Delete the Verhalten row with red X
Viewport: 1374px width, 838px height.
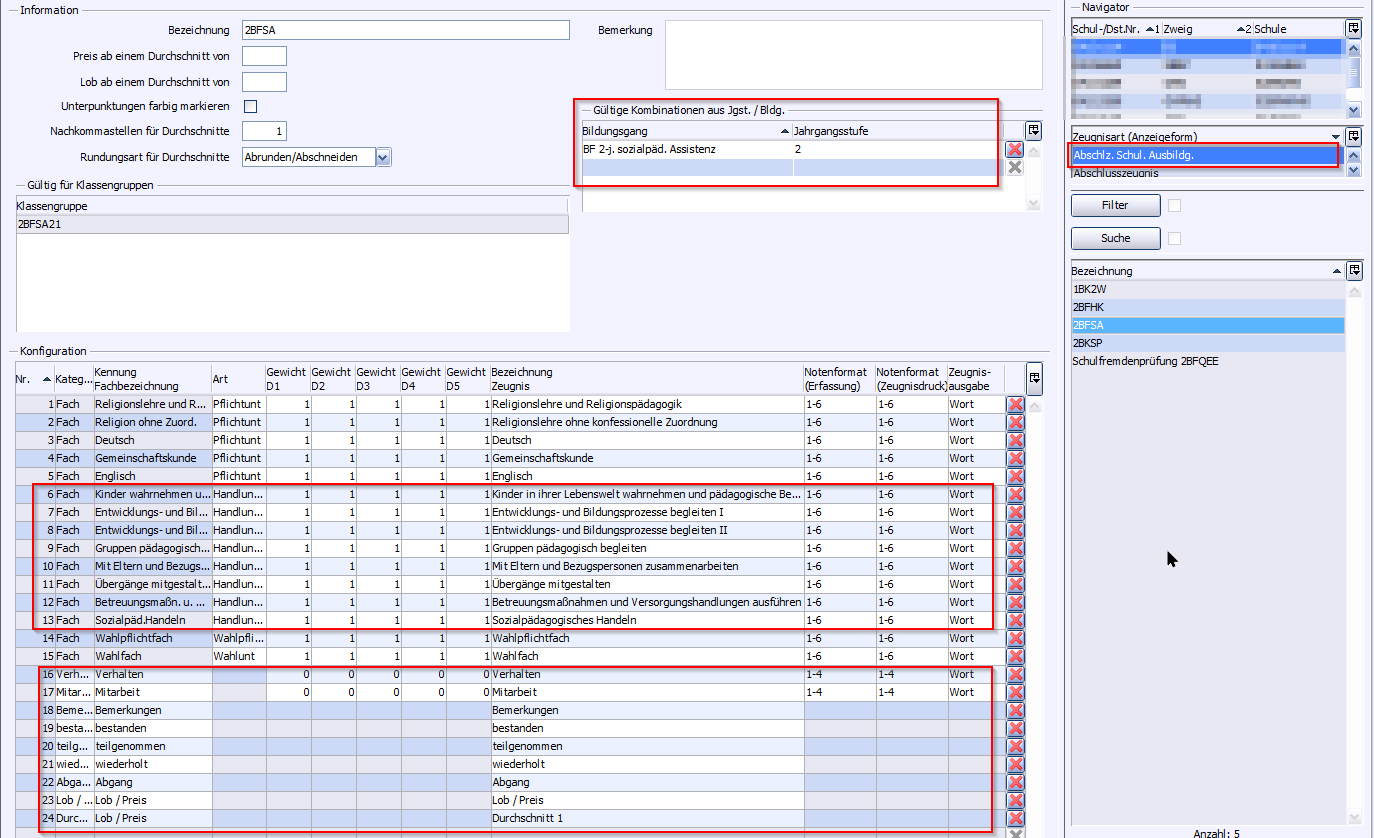[1016, 674]
